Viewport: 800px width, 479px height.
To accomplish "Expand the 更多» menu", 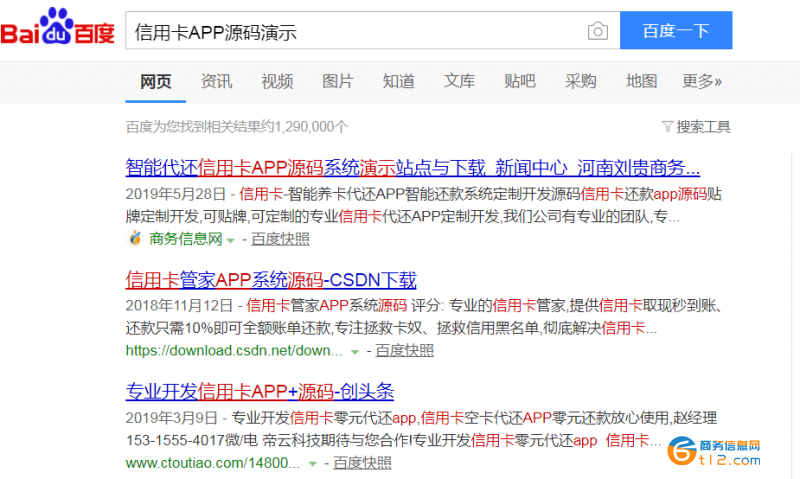I will click(x=702, y=81).
